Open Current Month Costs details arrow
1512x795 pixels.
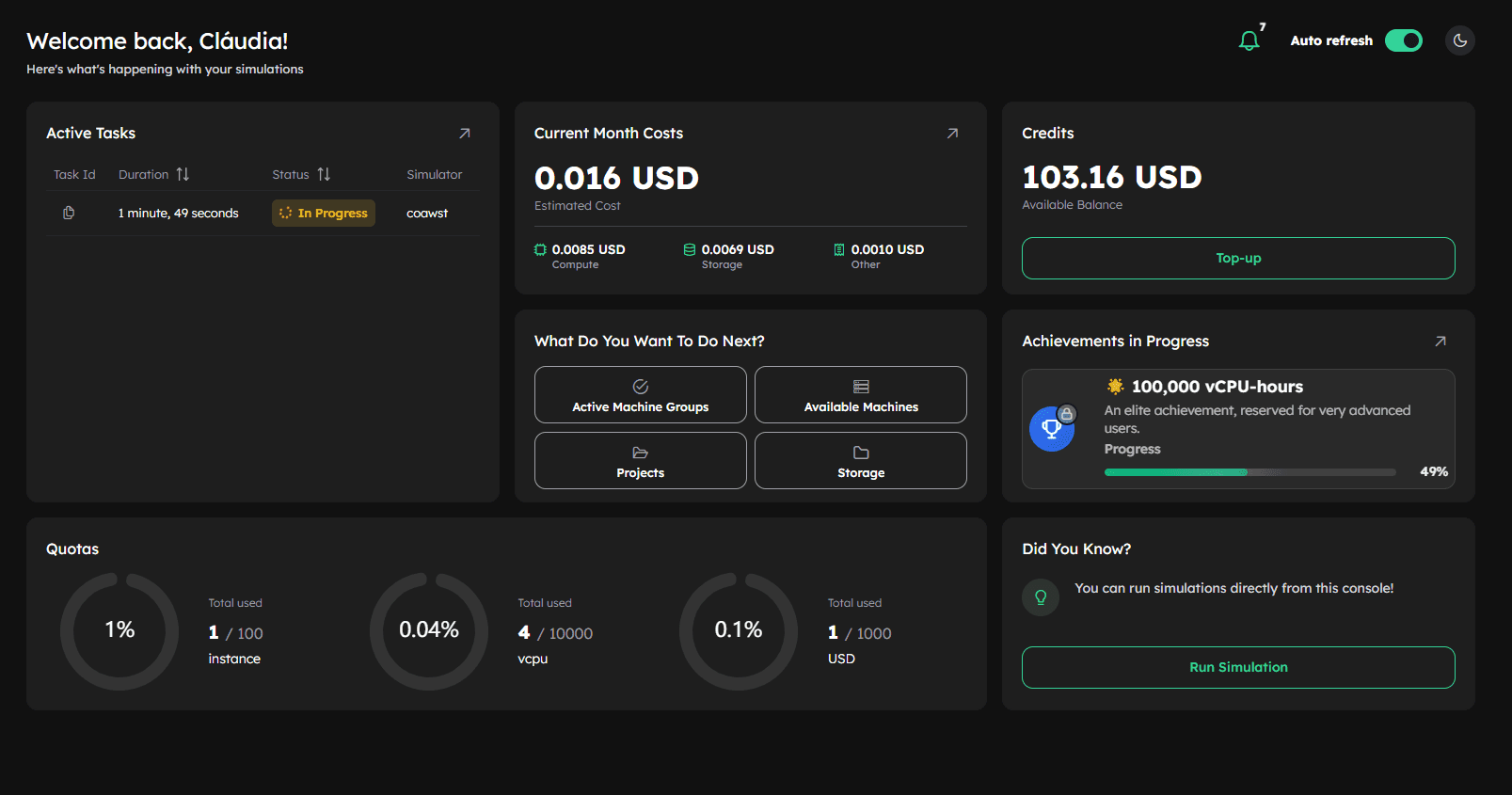[x=952, y=134]
